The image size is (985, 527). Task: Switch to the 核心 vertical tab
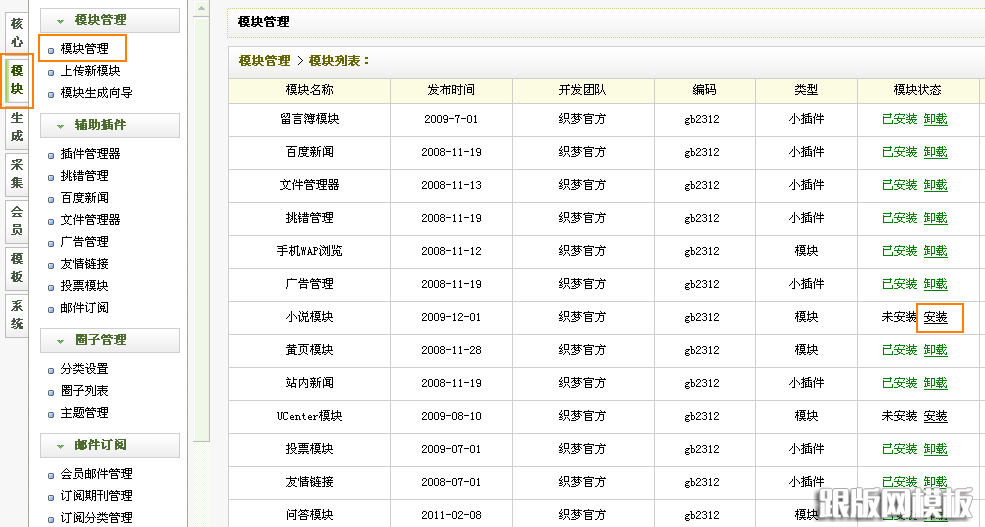tap(17, 32)
